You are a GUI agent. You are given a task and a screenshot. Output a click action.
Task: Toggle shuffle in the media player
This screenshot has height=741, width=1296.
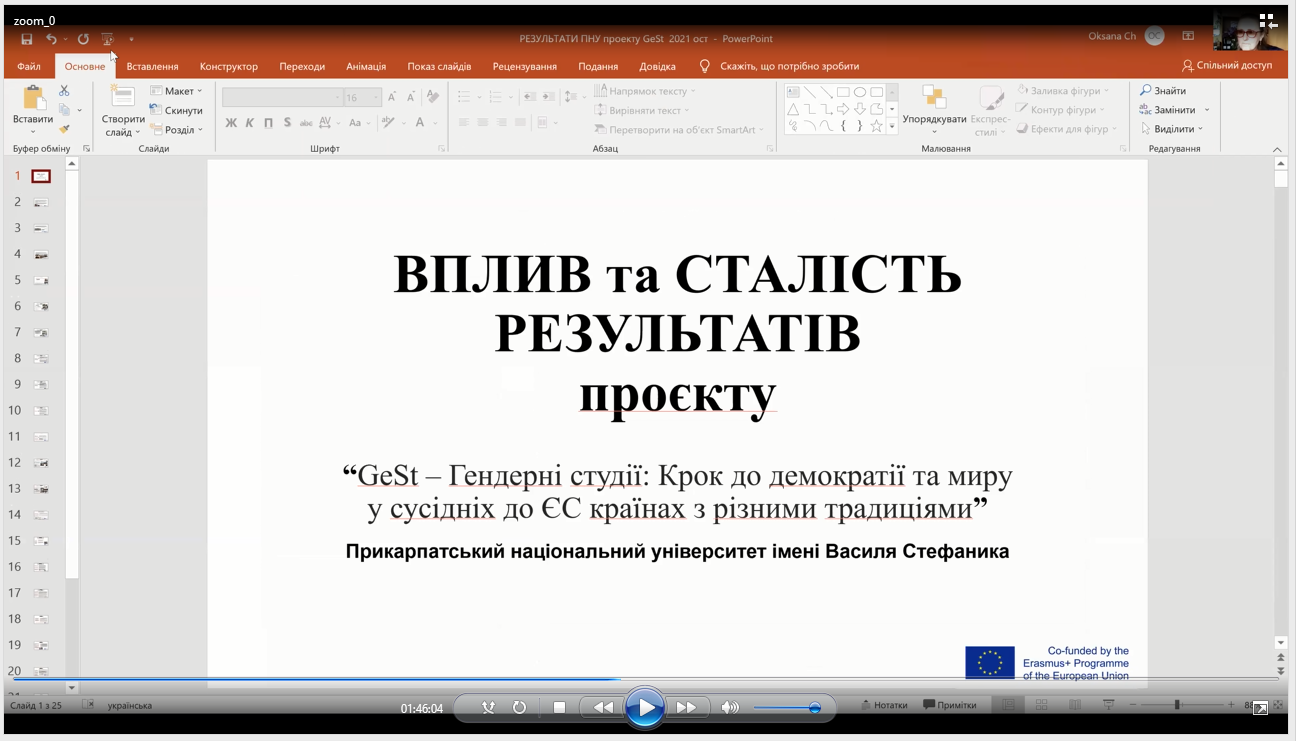[488, 707]
